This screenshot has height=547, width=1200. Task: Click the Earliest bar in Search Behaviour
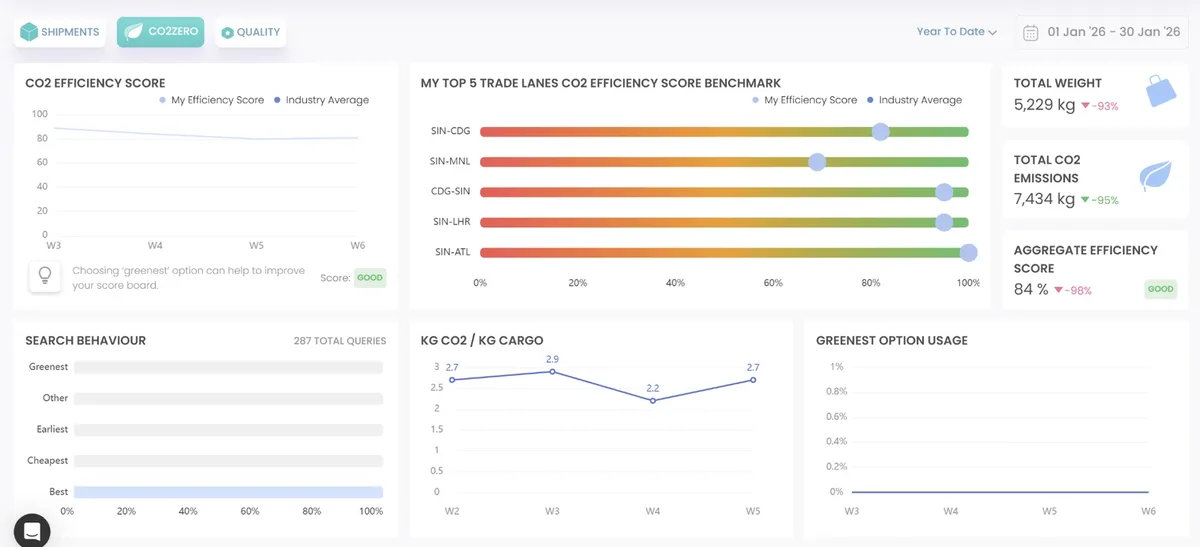tap(228, 430)
